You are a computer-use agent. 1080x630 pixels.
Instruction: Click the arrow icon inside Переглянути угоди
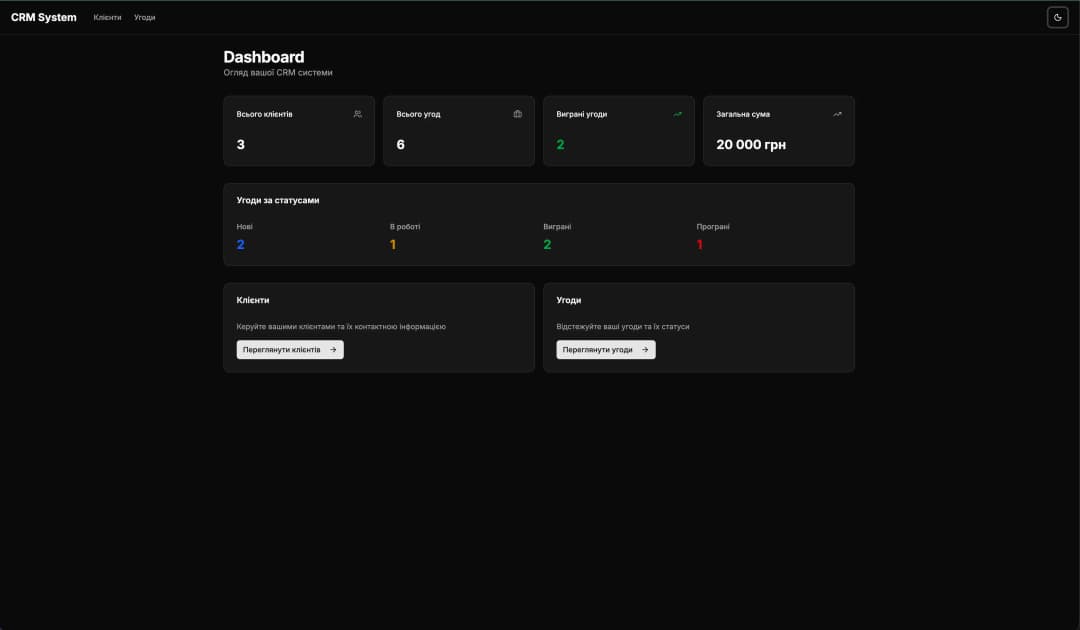coord(645,350)
